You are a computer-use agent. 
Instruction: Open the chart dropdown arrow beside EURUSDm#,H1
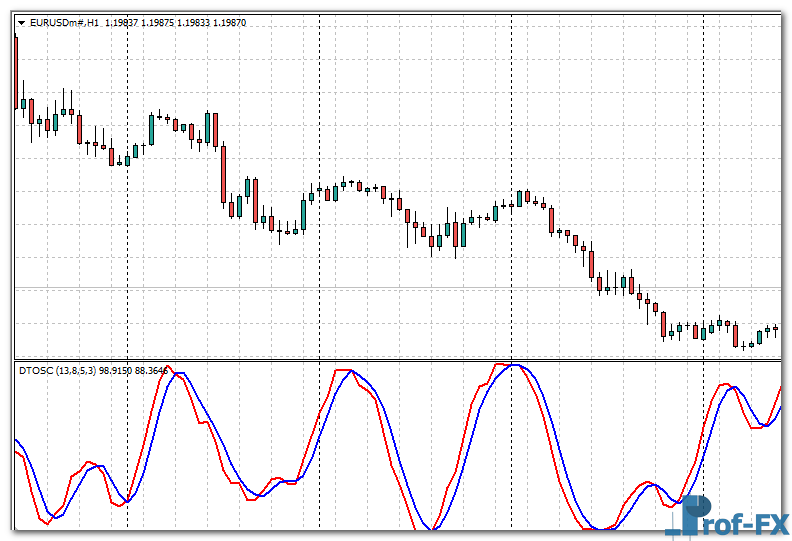(x=21, y=22)
